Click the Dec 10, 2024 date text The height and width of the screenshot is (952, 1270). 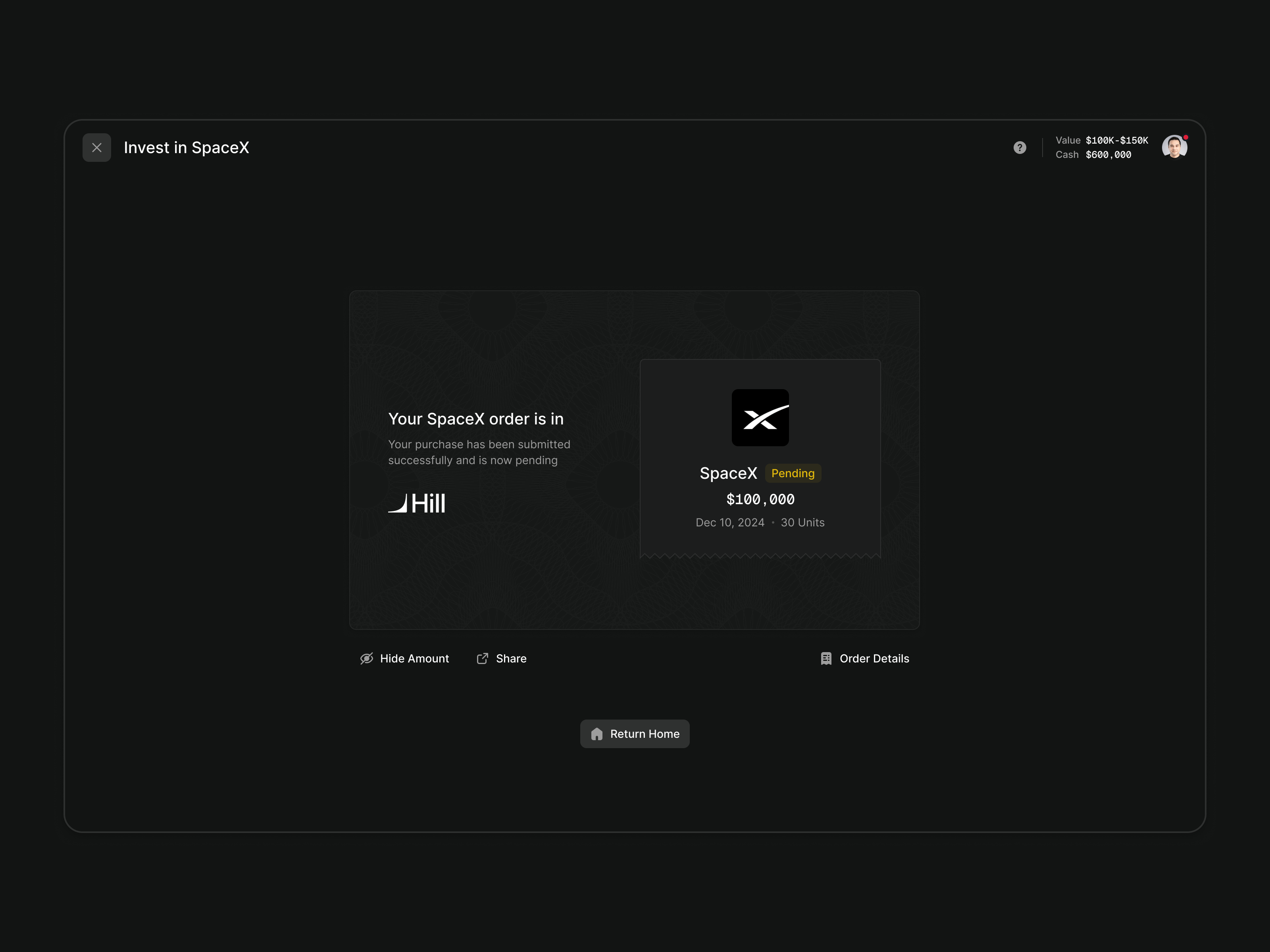[x=730, y=523]
